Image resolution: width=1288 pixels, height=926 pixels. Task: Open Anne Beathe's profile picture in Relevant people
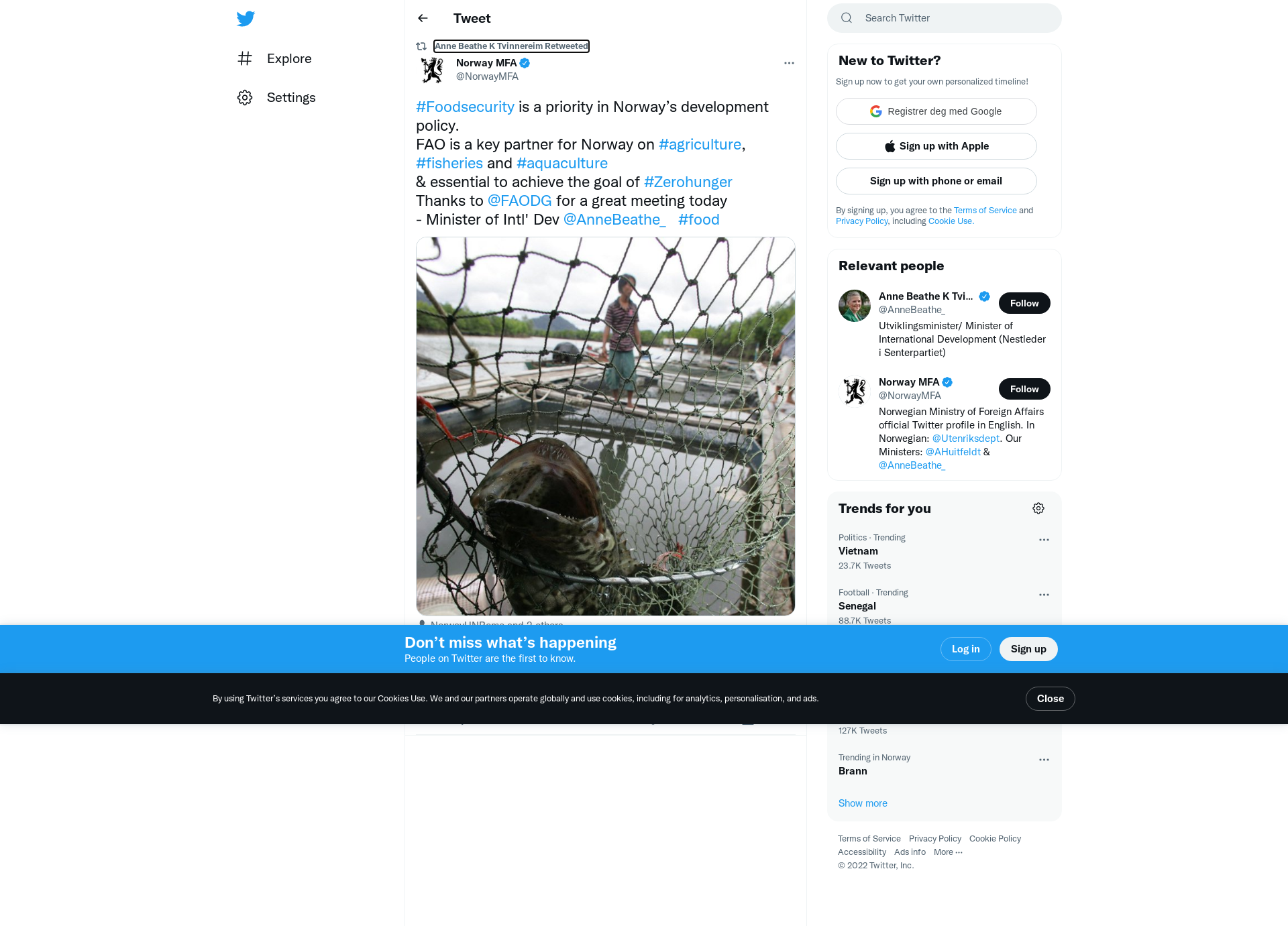[855, 306]
